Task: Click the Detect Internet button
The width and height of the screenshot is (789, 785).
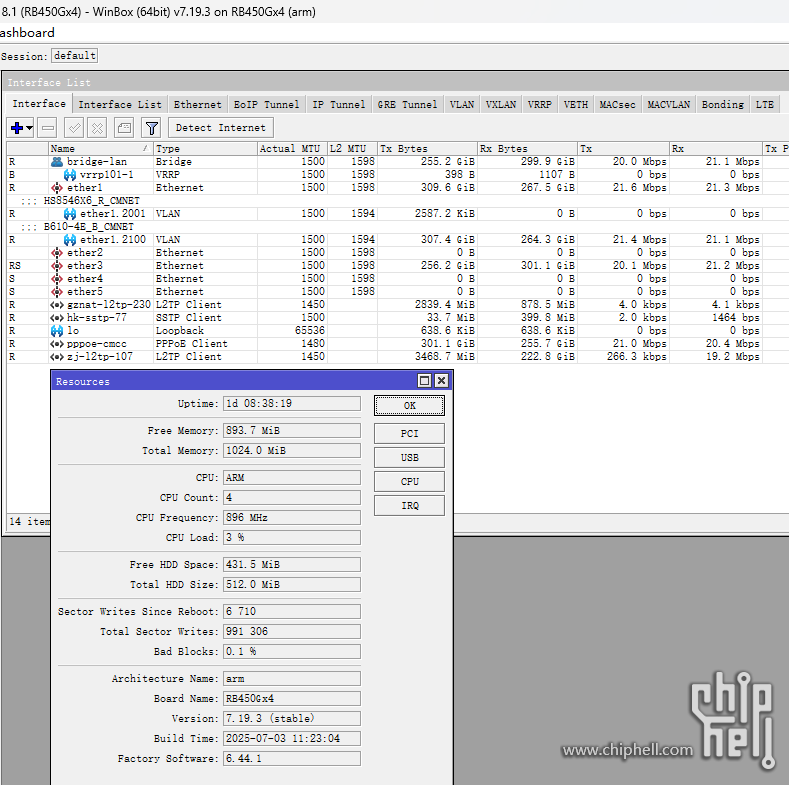Action: pyautogui.click(x=220, y=128)
